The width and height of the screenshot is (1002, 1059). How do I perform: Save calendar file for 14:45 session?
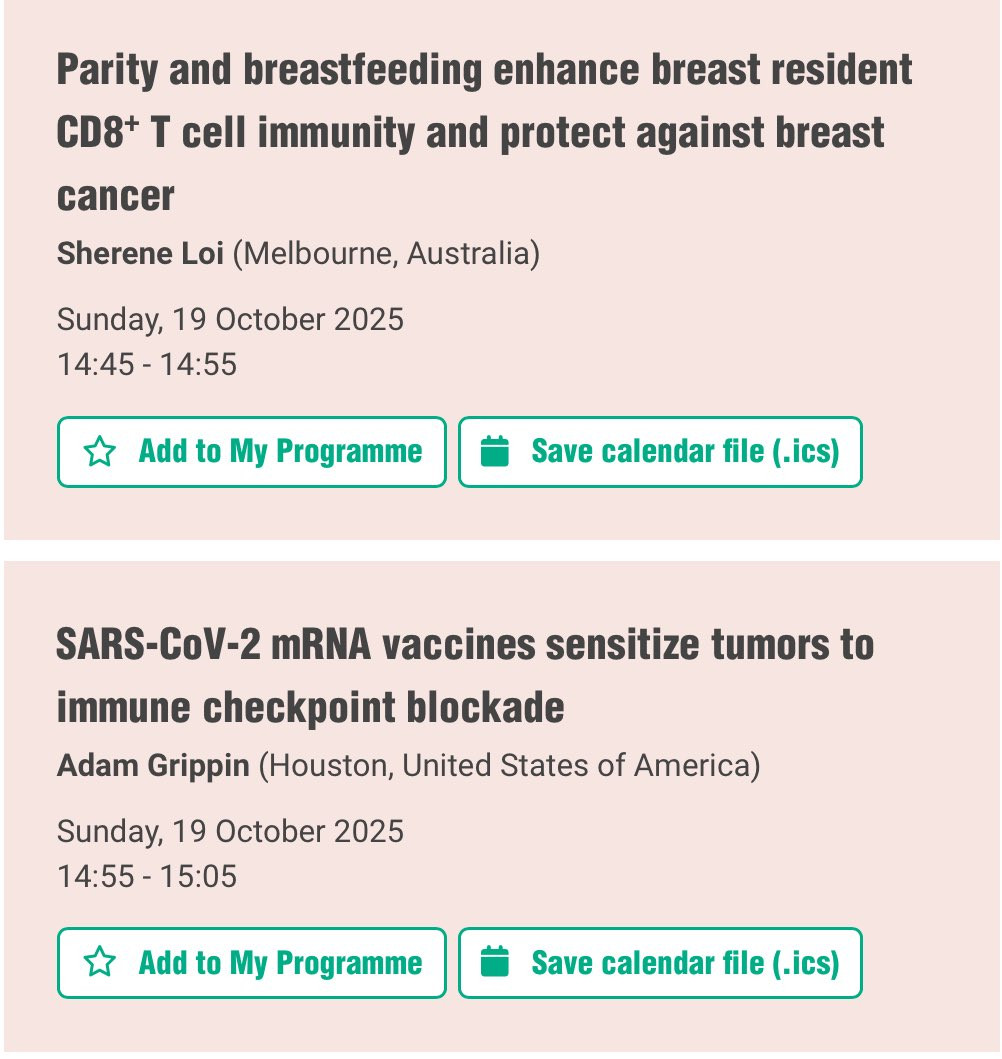[x=660, y=453]
